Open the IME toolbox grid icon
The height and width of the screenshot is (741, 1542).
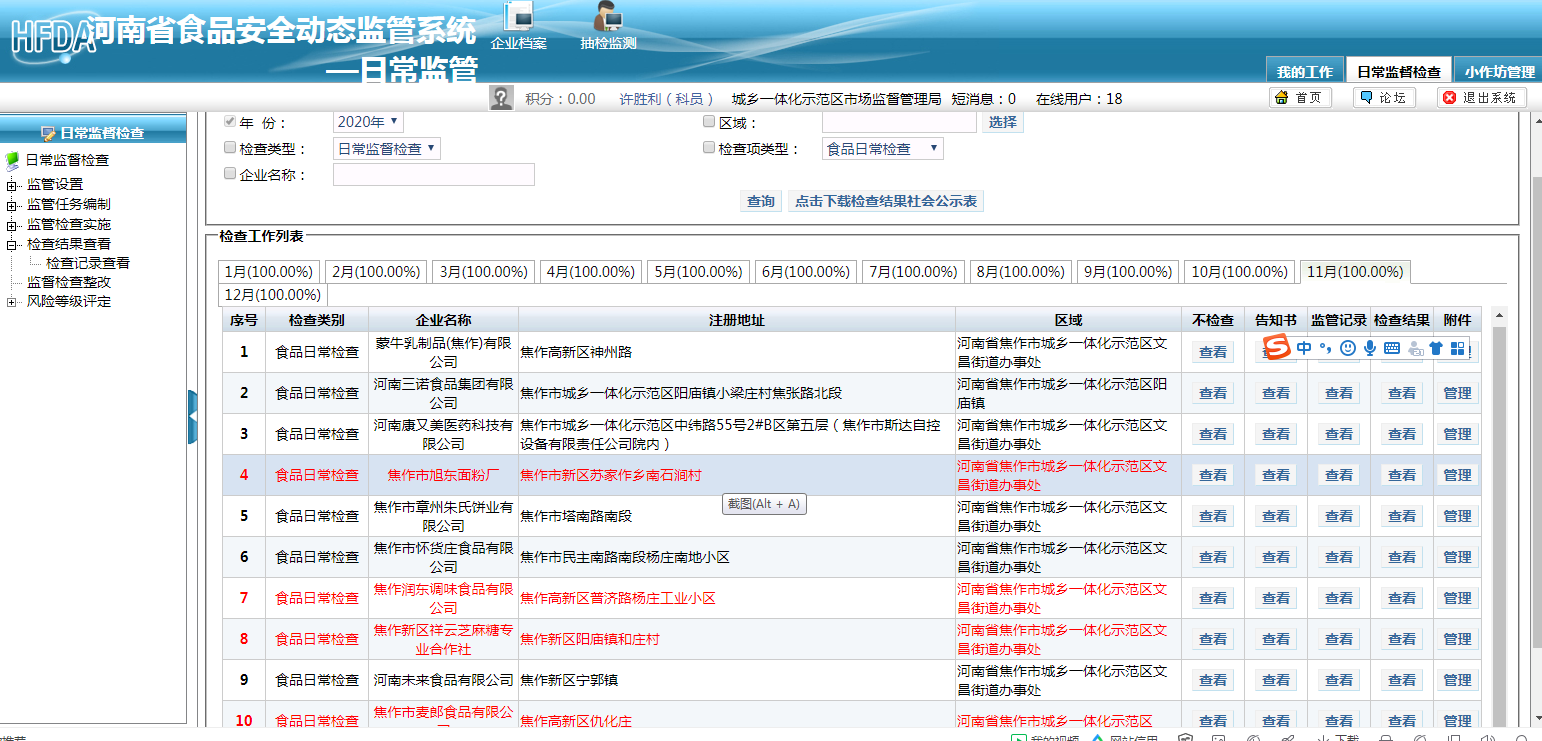[x=1458, y=348]
